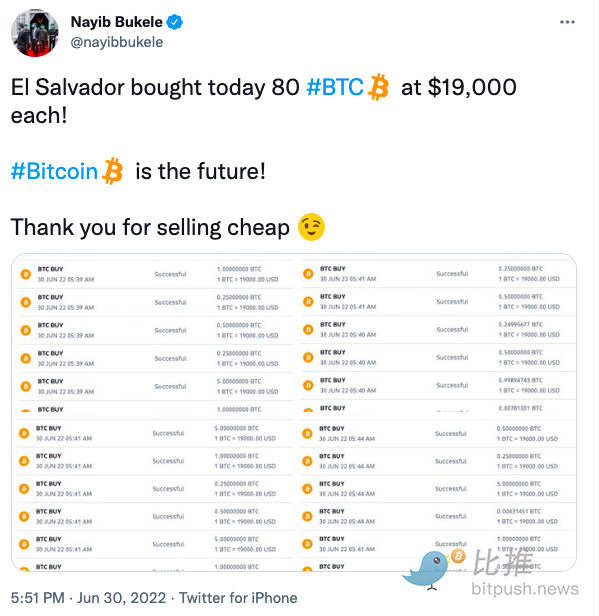Click the blue verified badge
Image resolution: width=599 pixels, height=616 pixels.
pos(174,22)
